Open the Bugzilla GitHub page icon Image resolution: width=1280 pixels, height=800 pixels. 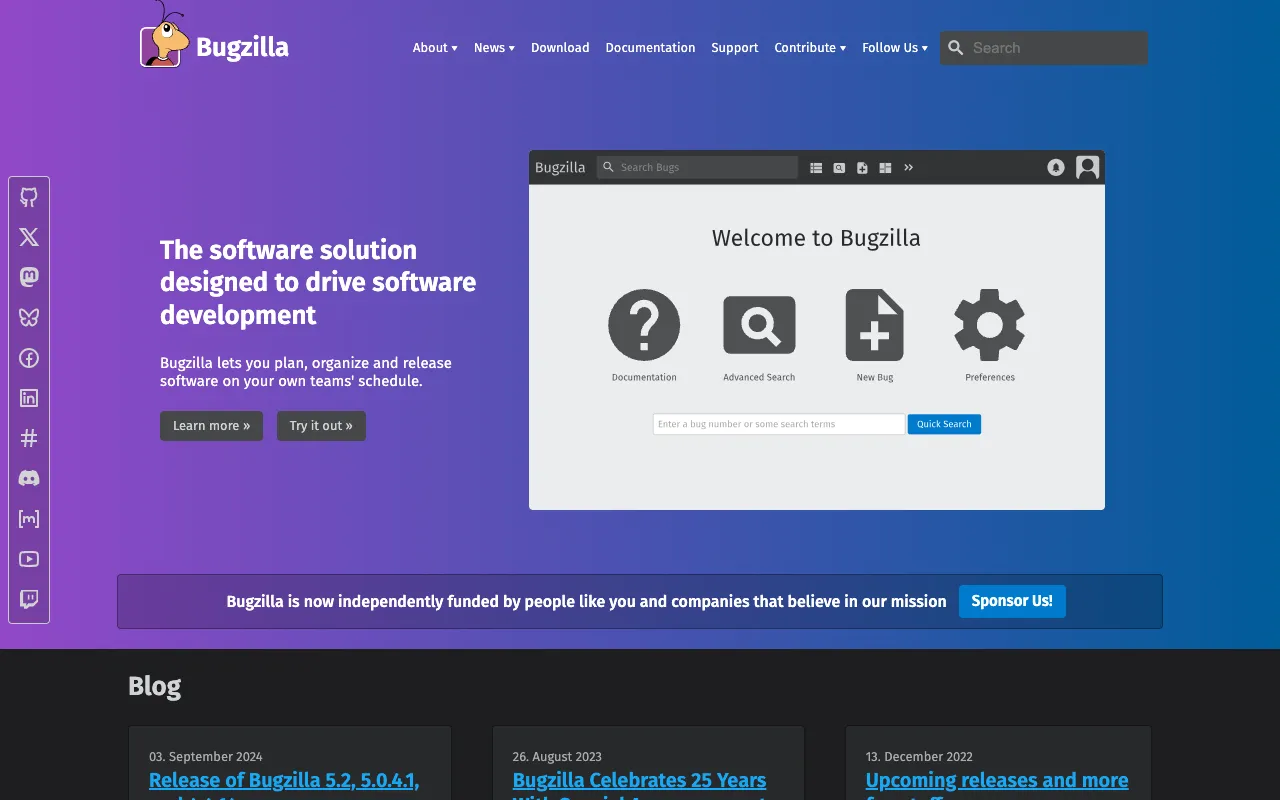(29, 196)
